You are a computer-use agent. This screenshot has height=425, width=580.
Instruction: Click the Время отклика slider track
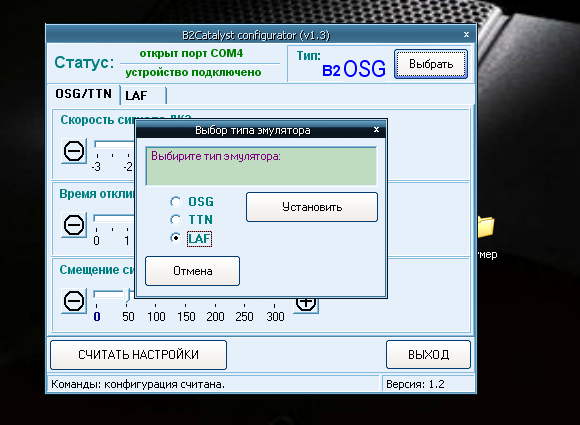[x=114, y=218]
